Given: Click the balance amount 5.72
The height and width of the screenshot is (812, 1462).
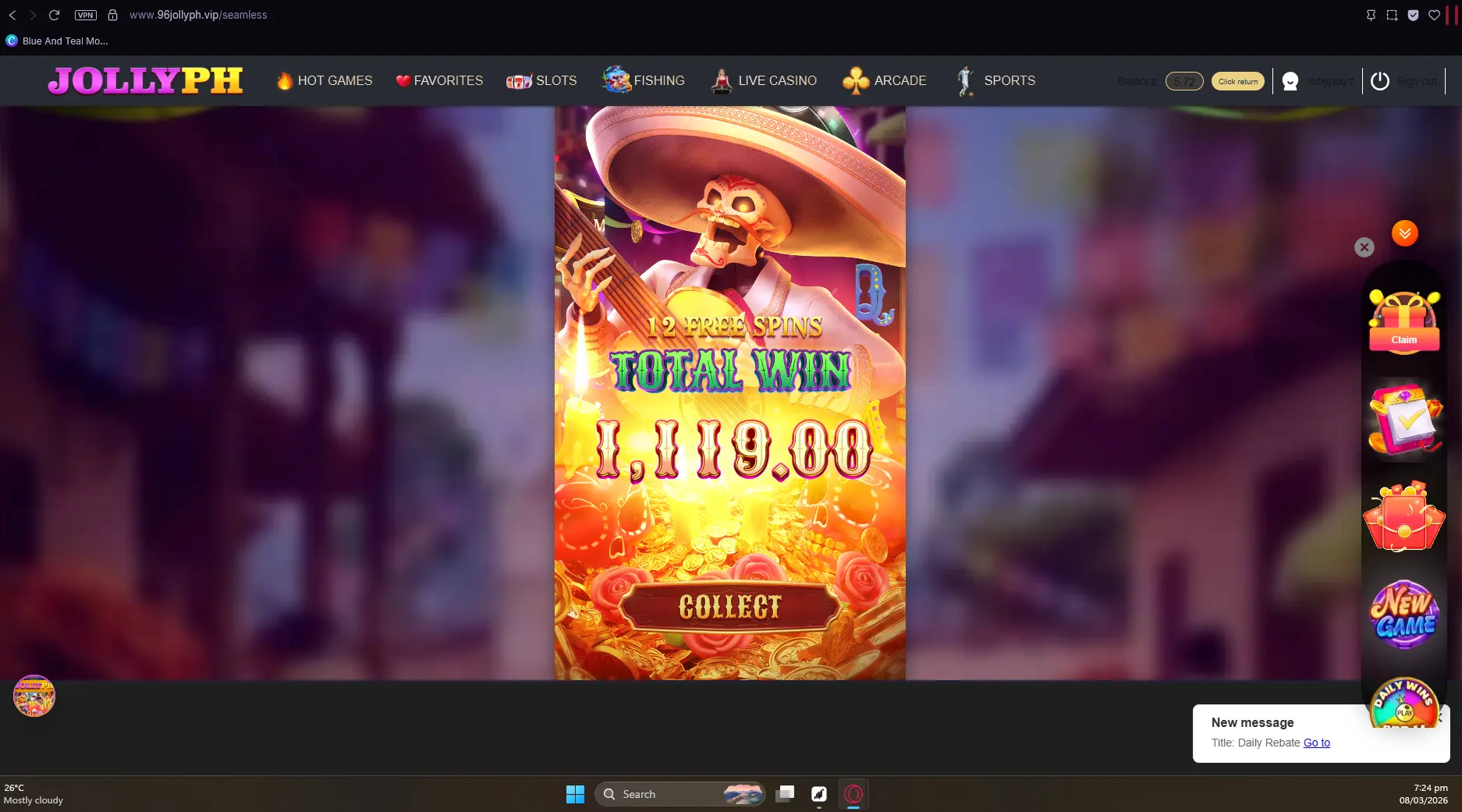Looking at the screenshot, I should (x=1184, y=81).
